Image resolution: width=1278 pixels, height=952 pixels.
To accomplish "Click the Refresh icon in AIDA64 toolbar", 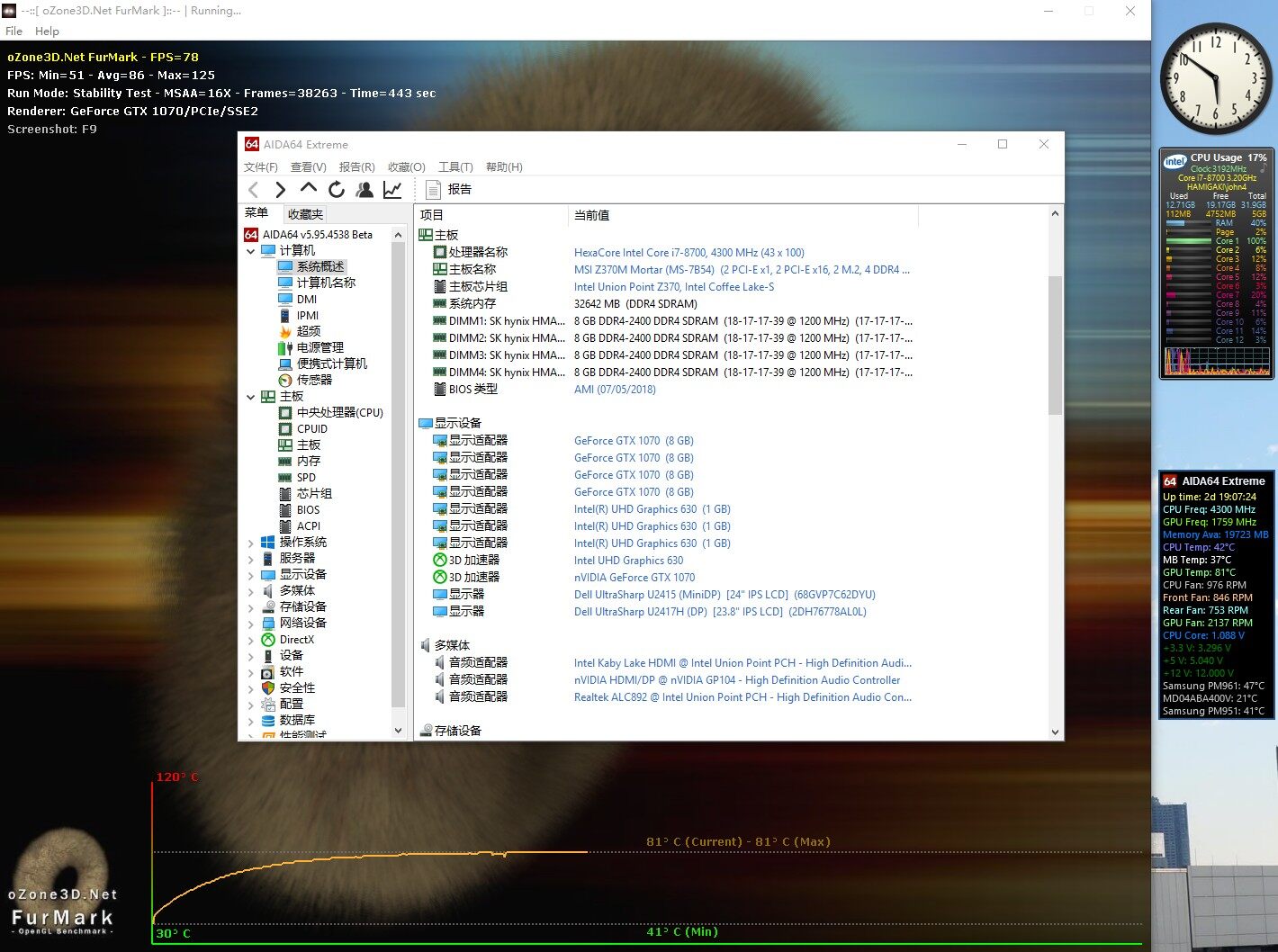I will [x=337, y=189].
